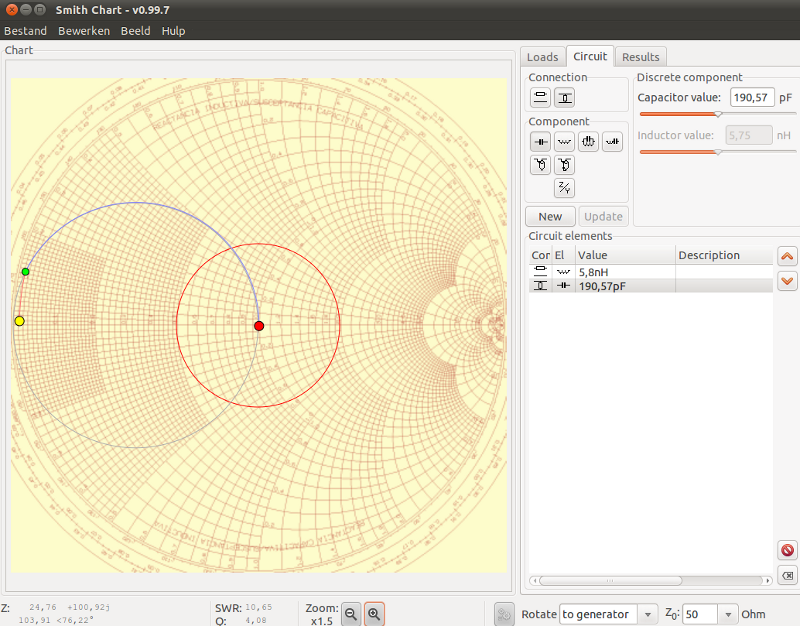Move circuit element up with arrow
Image resolution: width=800 pixels, height=626 pixels.
788,257
